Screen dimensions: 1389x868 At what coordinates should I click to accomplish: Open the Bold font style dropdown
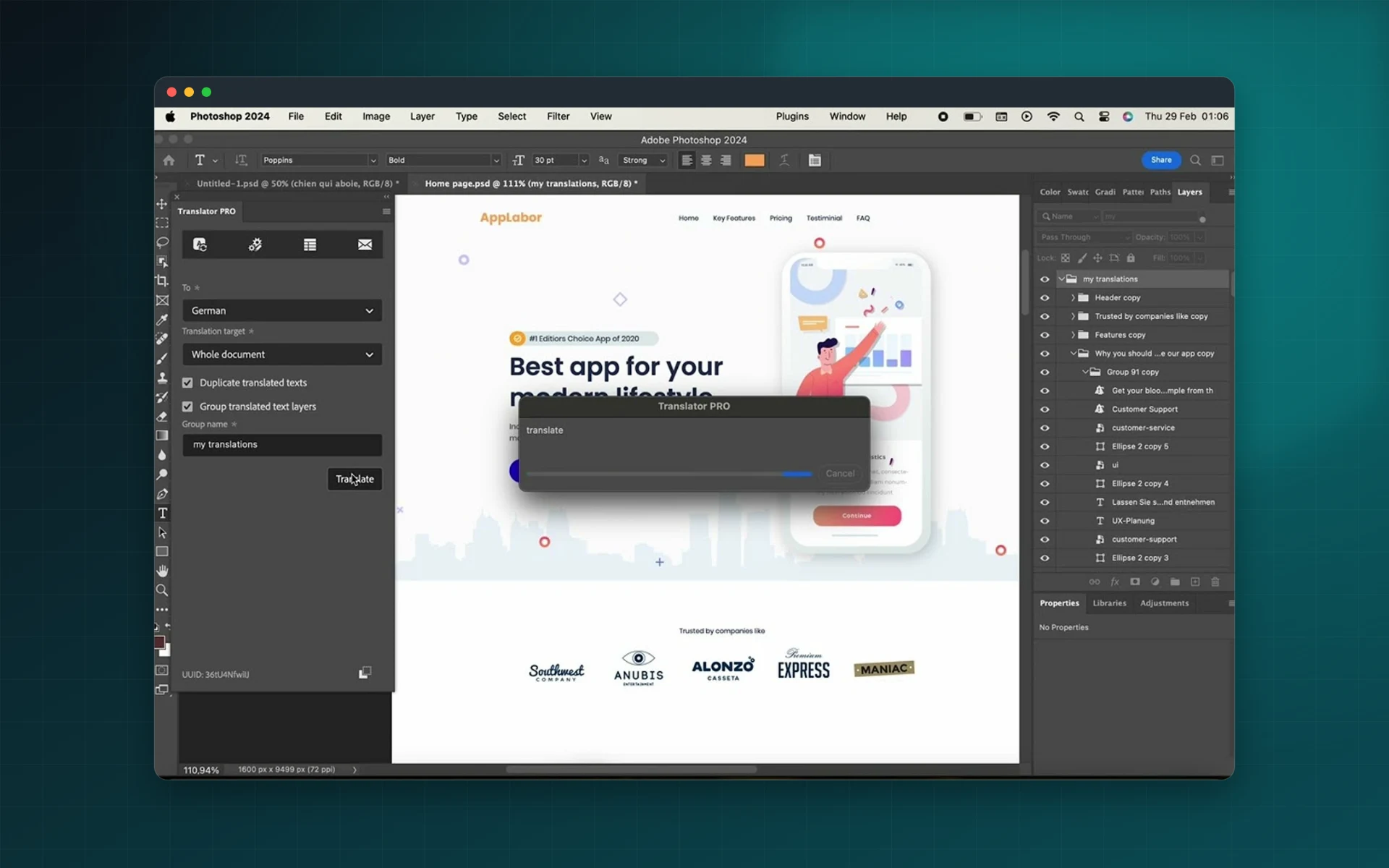443,160
